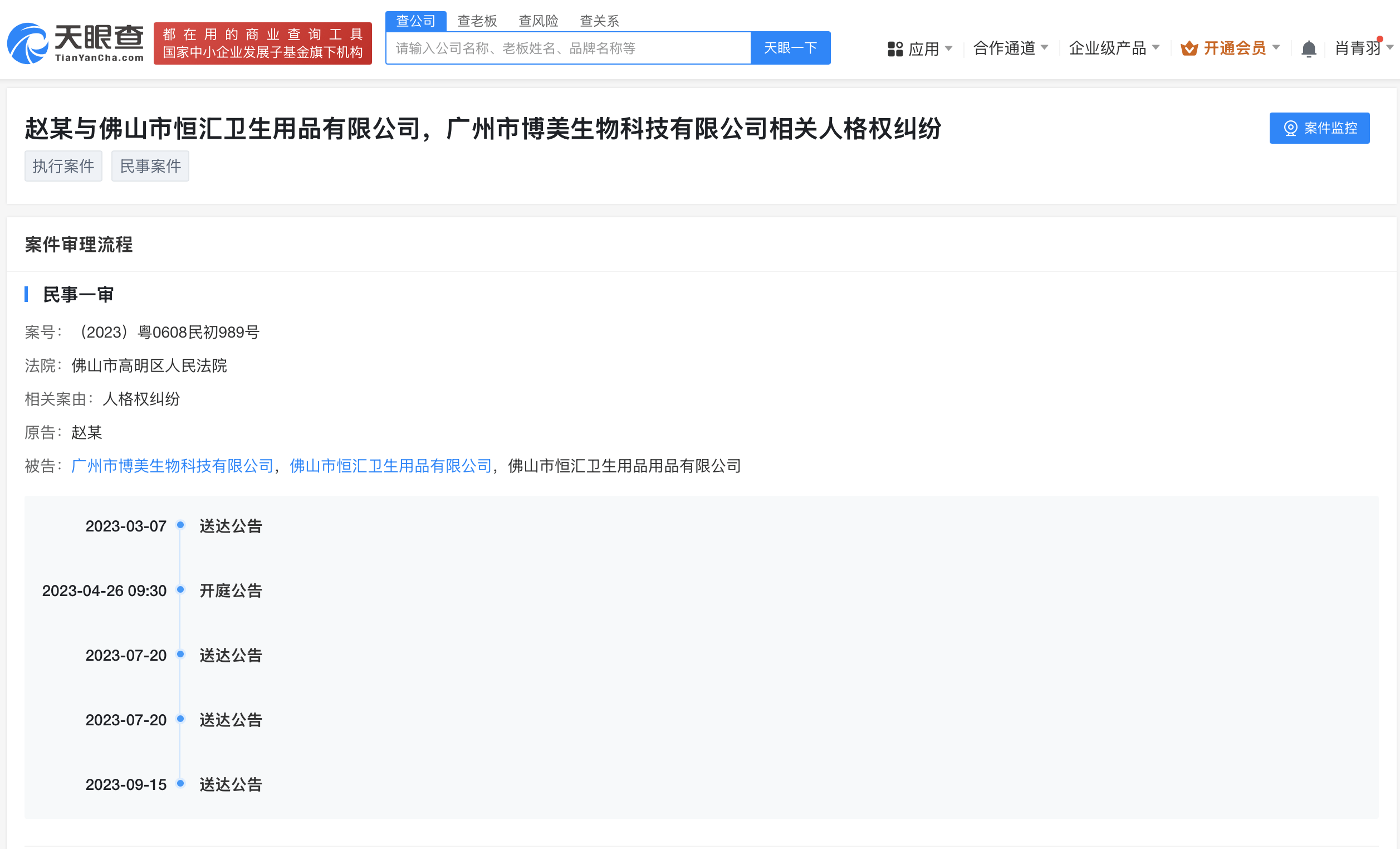Switch to the 查老板 tab
Image resolution: width=1400 pixels, height=849 pixels.
[x=477, y=21]
